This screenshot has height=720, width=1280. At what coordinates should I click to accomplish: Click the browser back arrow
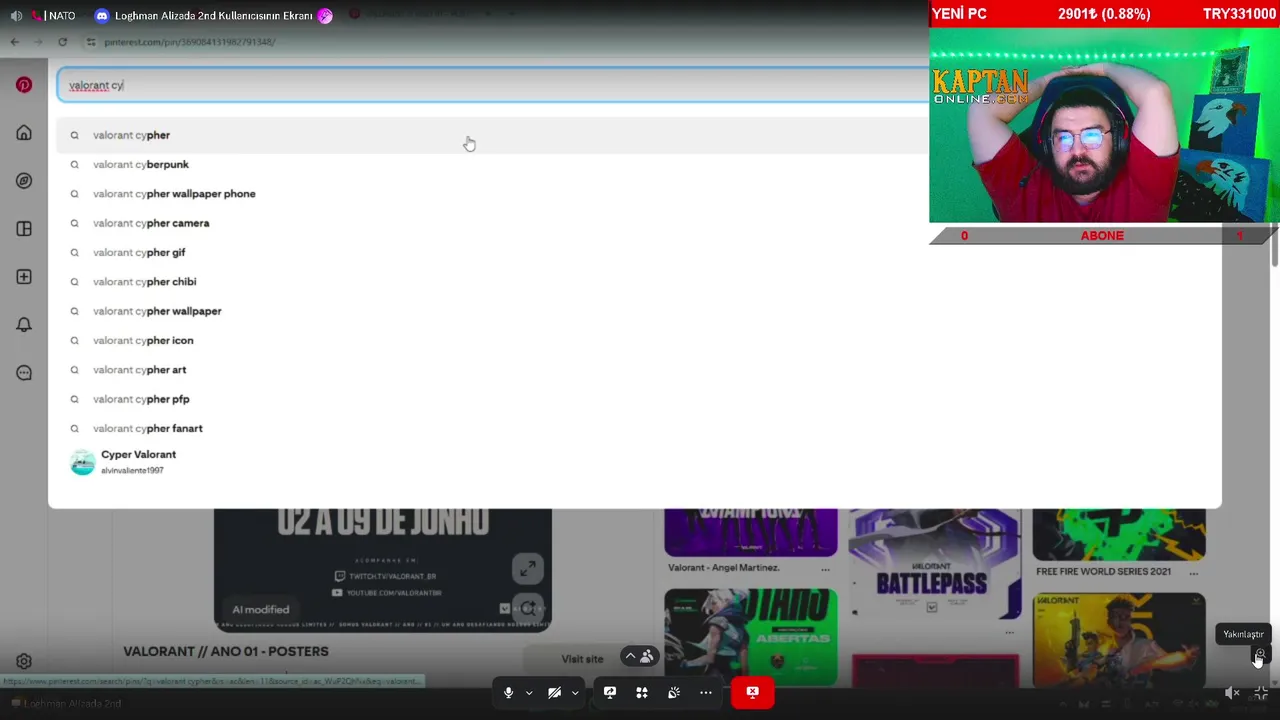click(x=14, y=42)
